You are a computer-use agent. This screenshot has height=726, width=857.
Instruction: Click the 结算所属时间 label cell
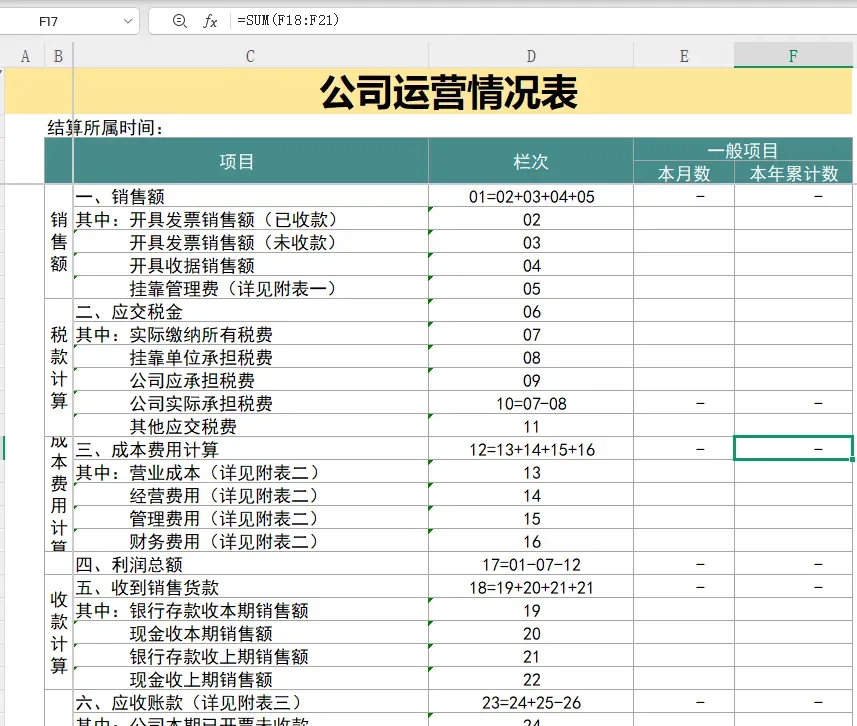coord(105,127)
